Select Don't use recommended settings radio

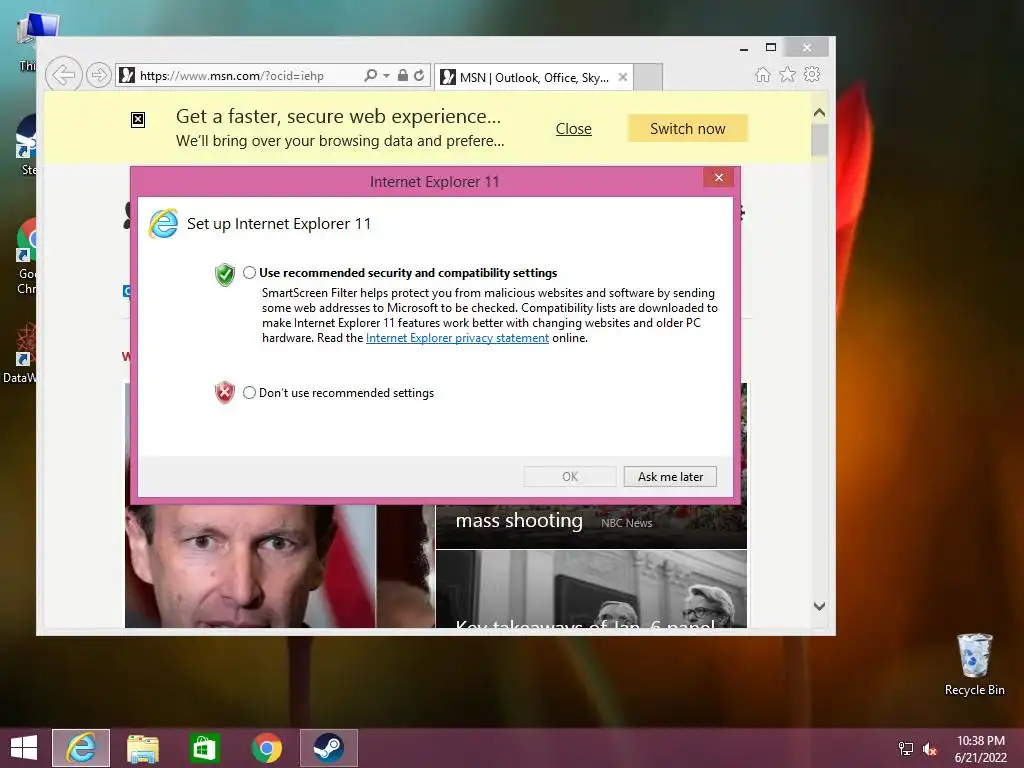pyautogui.click(x=249, y=392)
